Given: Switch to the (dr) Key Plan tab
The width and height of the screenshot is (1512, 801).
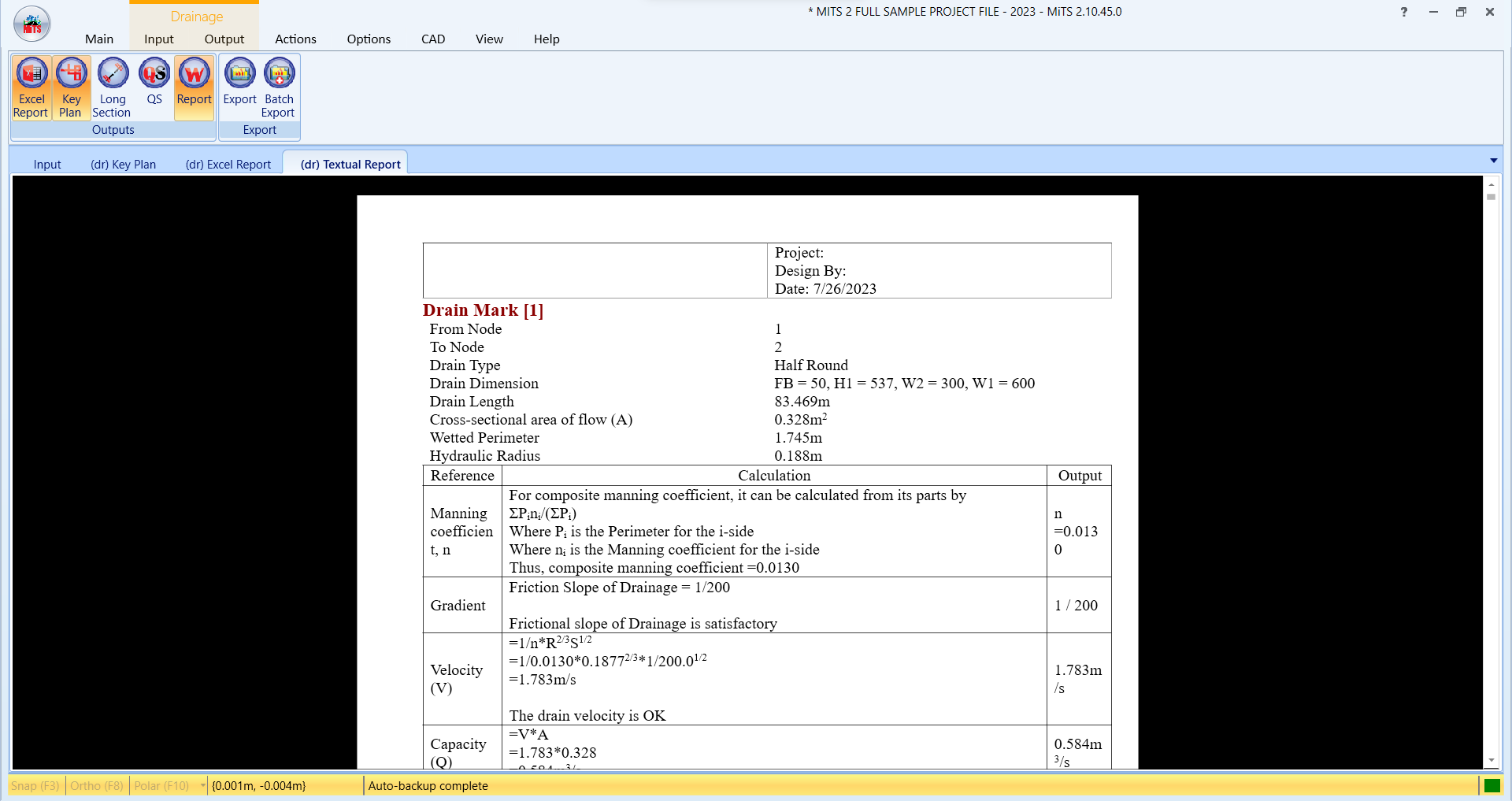Looking at the screenshot, I should [124, 164].
